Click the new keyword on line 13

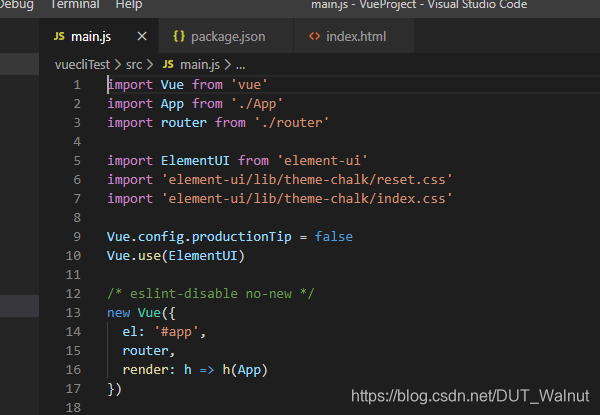click(x=119, y=313)
